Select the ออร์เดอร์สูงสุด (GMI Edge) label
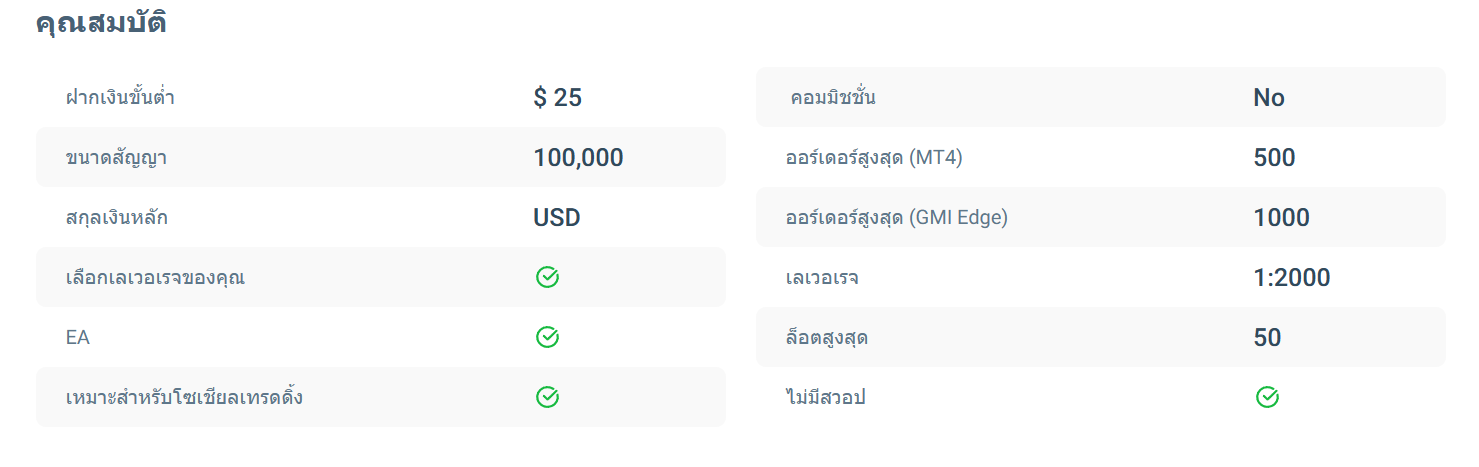Screen dimensions: 1479x467 [897, 218]
